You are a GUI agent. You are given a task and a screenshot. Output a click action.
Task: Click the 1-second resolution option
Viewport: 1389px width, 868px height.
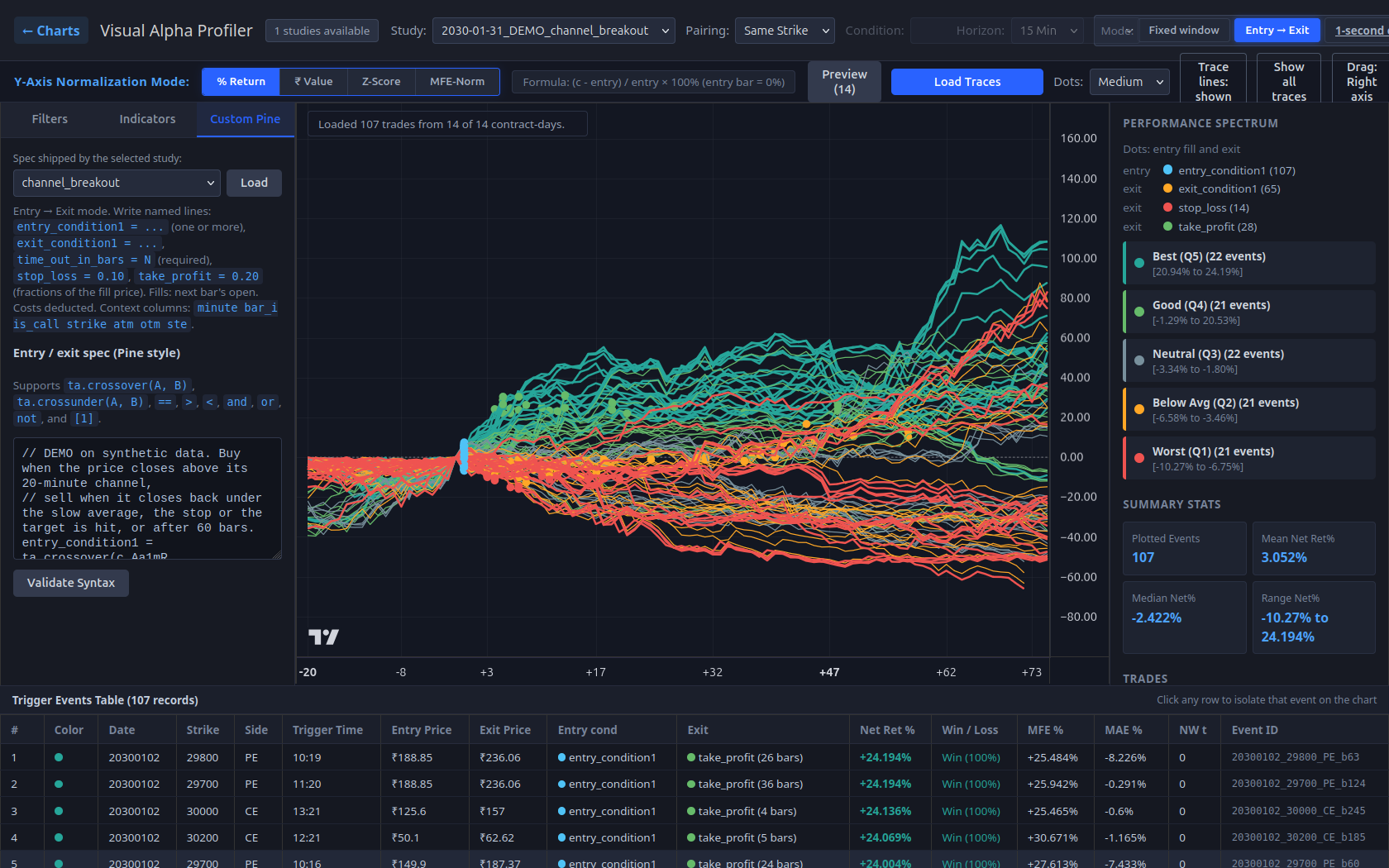pos(1359,31)
